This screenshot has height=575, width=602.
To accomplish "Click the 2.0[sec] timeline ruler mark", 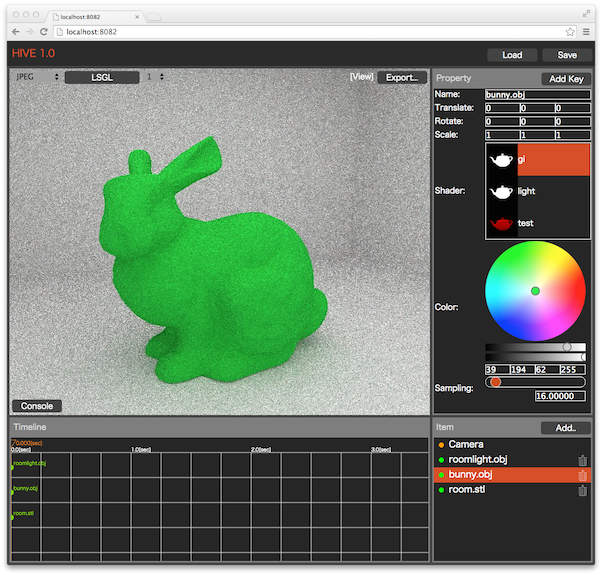I will point(261,449).
